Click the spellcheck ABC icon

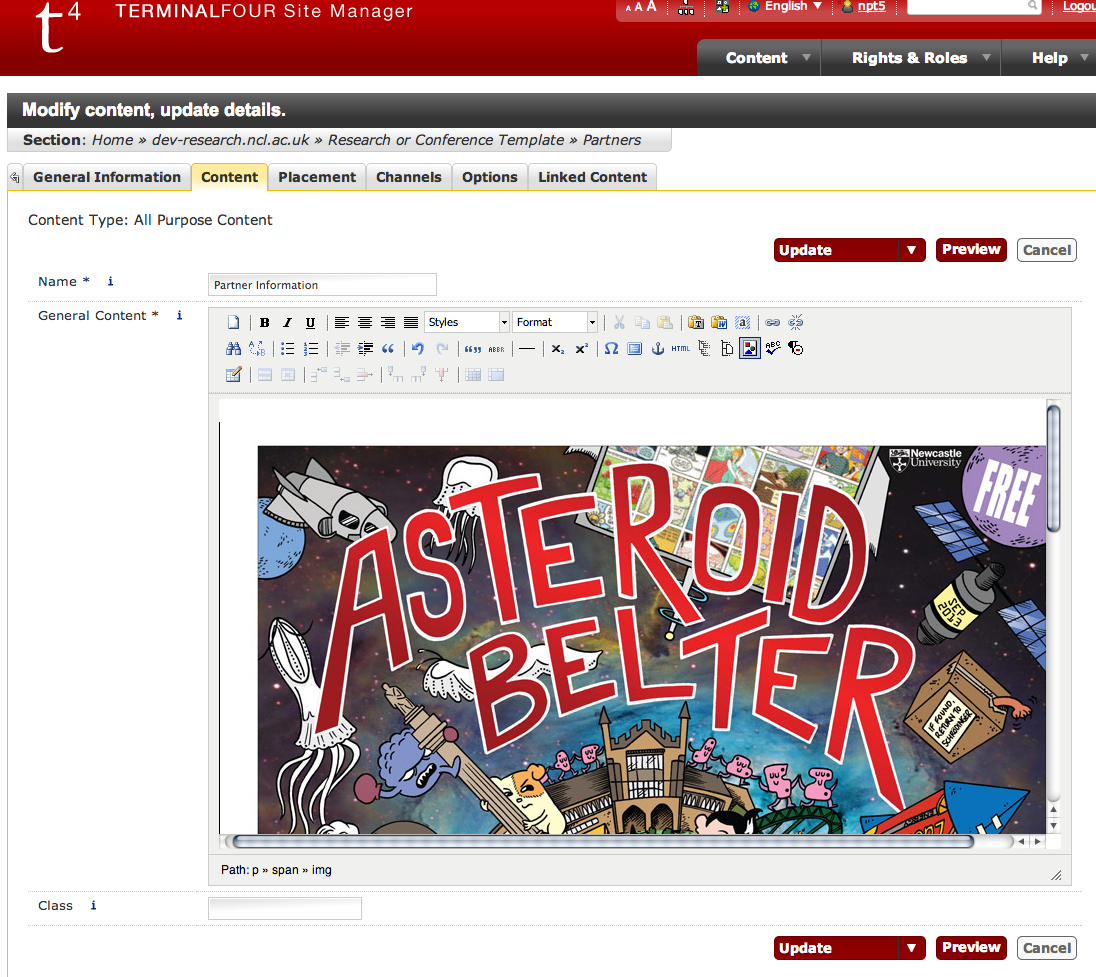(x=773, y=348)
